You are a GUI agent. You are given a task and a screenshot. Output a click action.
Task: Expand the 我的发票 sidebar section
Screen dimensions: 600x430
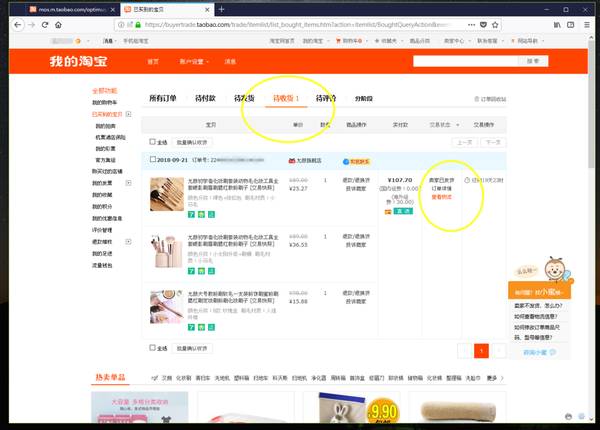coord(129,183)
